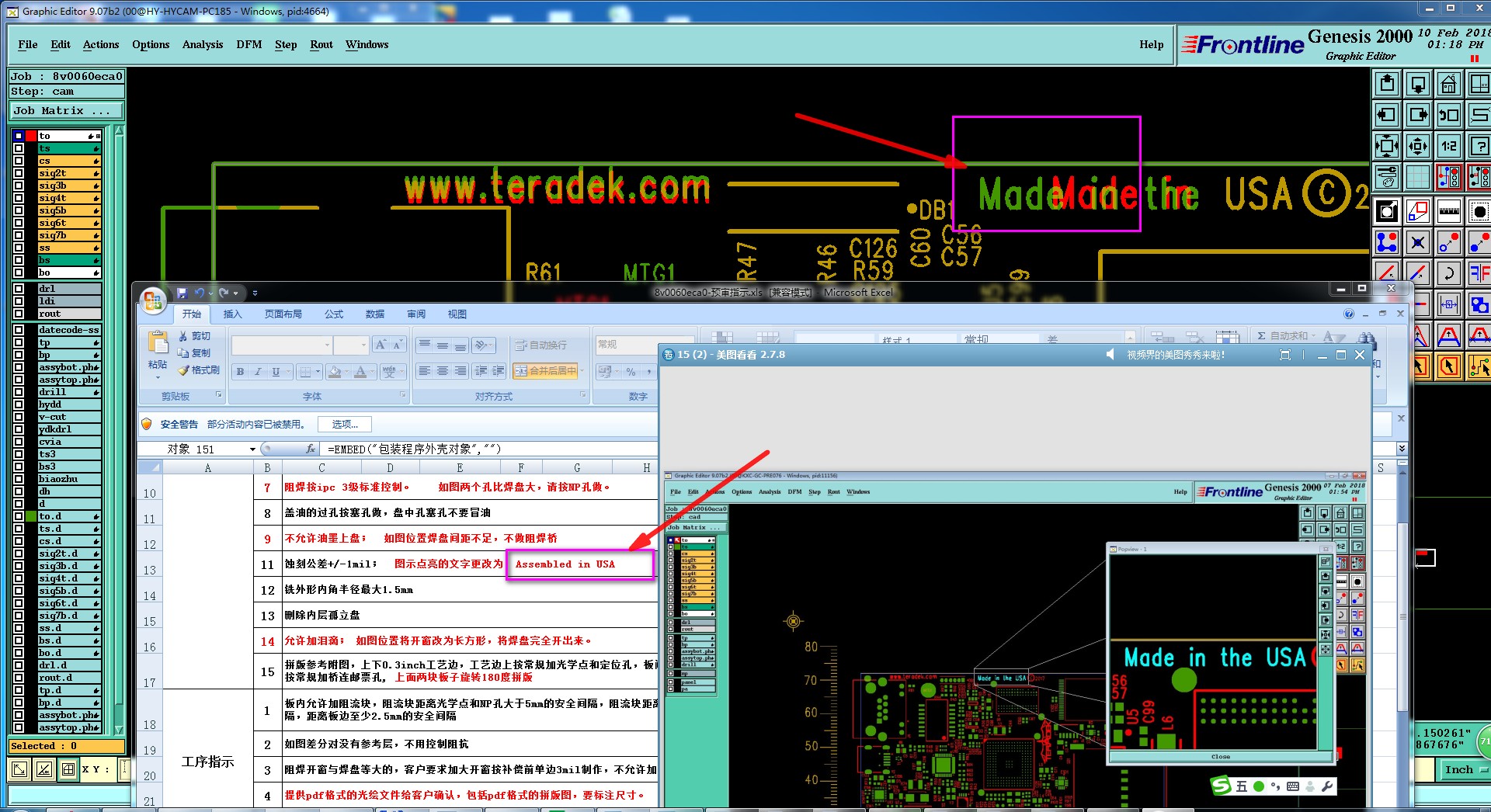Open the Genesis Rout menu
The width and height of the screenshot is (1491, 812).
[321, 44]
